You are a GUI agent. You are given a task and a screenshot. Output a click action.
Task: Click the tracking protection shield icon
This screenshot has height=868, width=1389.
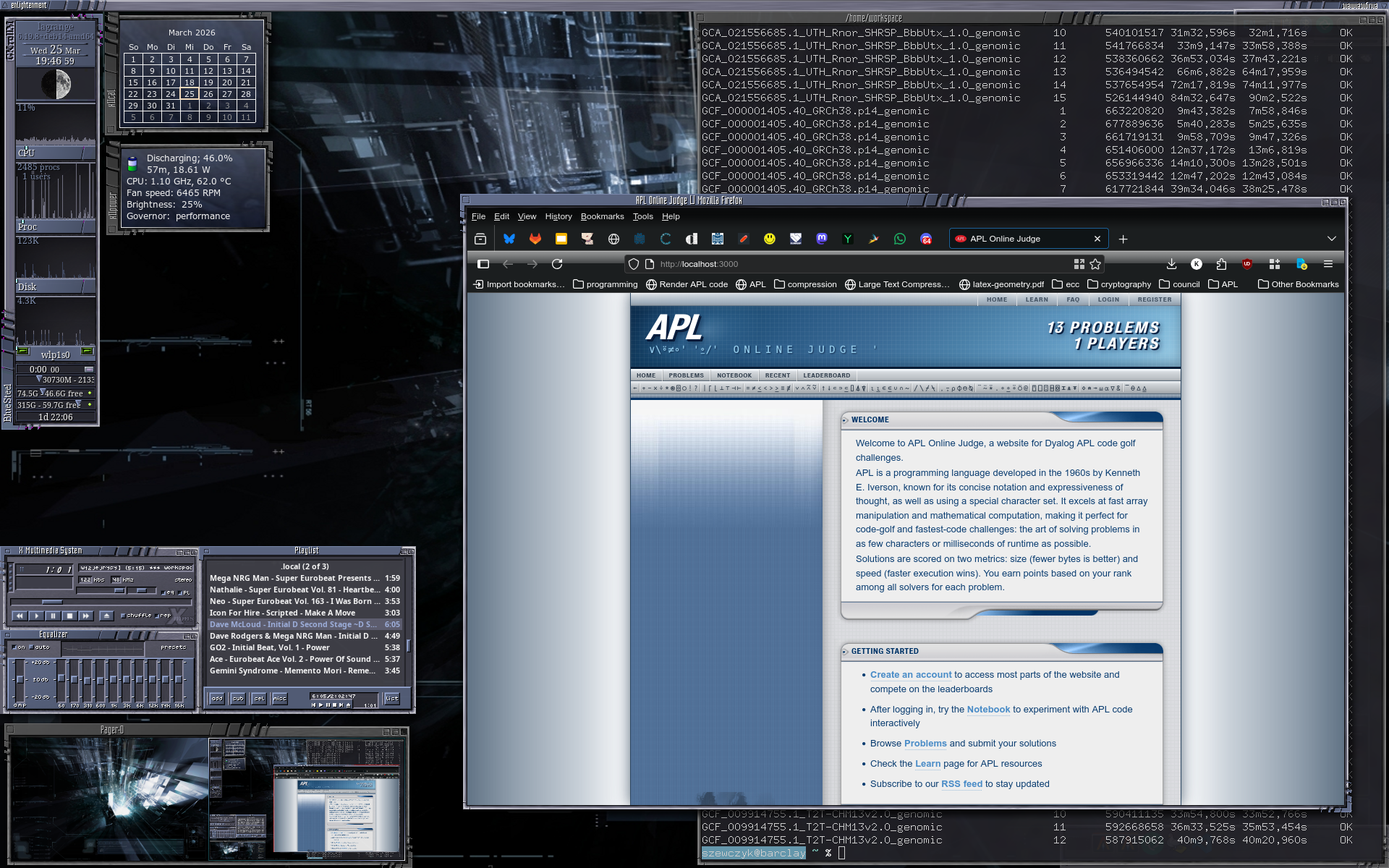coord(633,264)
